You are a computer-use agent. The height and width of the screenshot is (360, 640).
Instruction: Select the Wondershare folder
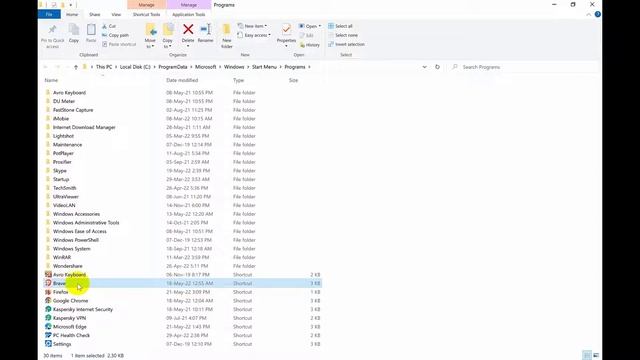[x=68, y=266]
